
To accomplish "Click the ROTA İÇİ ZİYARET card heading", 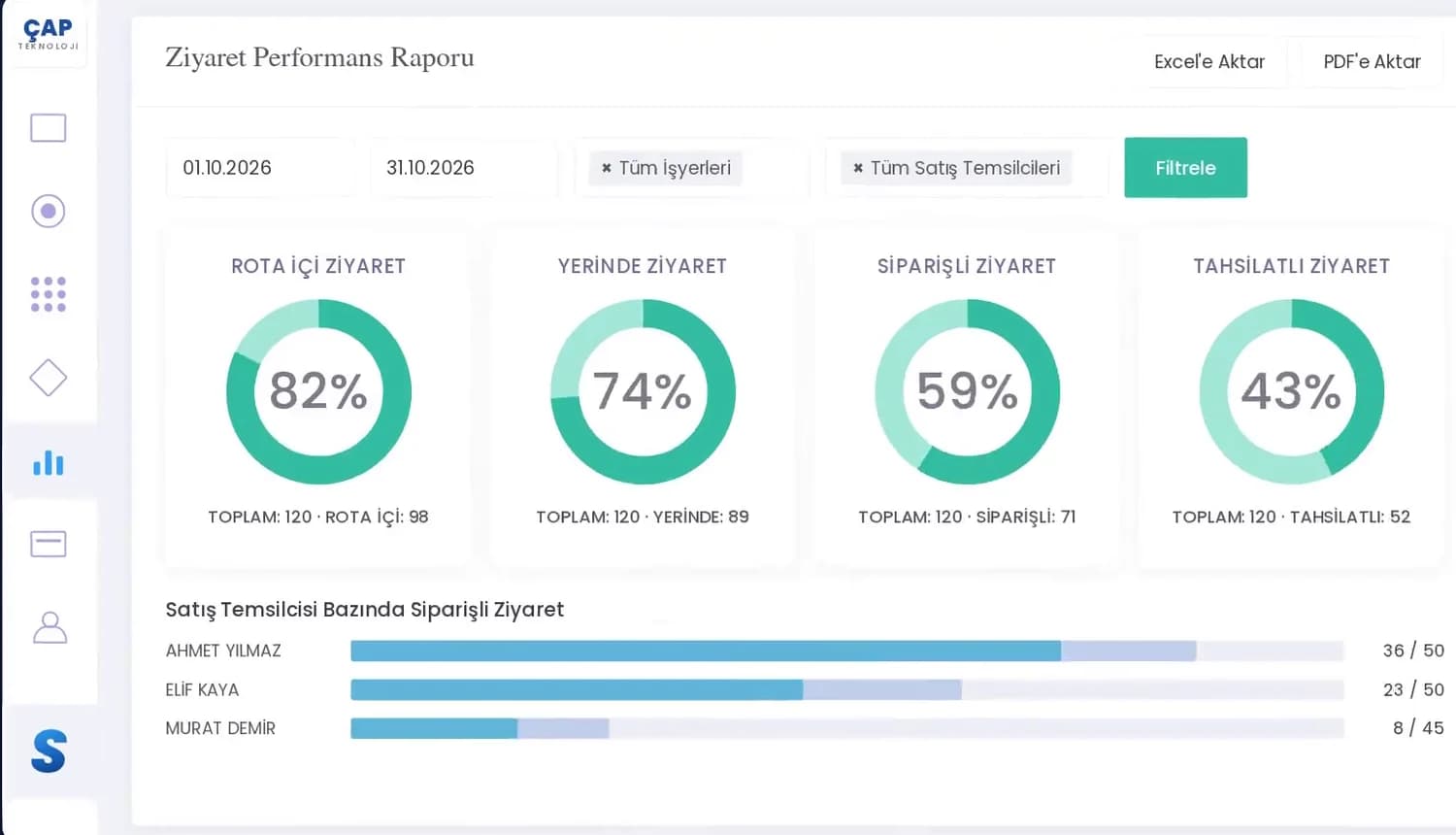I will click(x=318, y=266).
